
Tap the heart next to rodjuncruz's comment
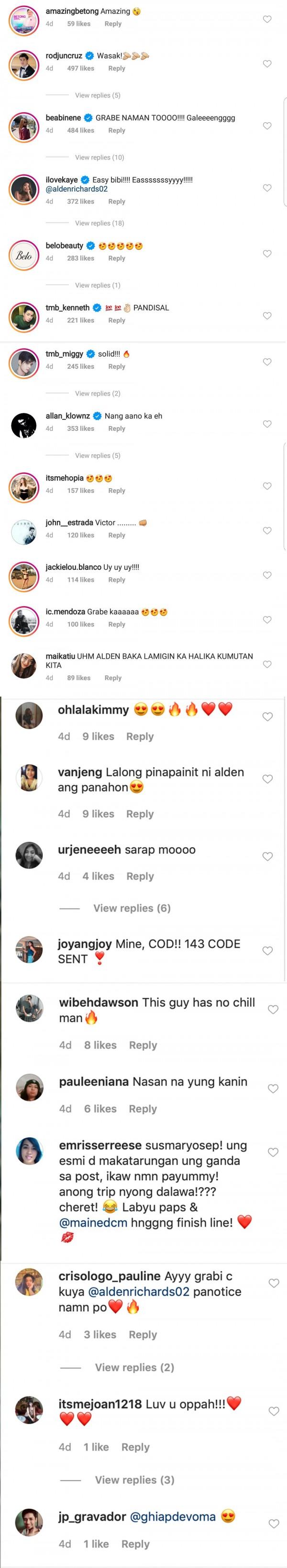[267, 64]
